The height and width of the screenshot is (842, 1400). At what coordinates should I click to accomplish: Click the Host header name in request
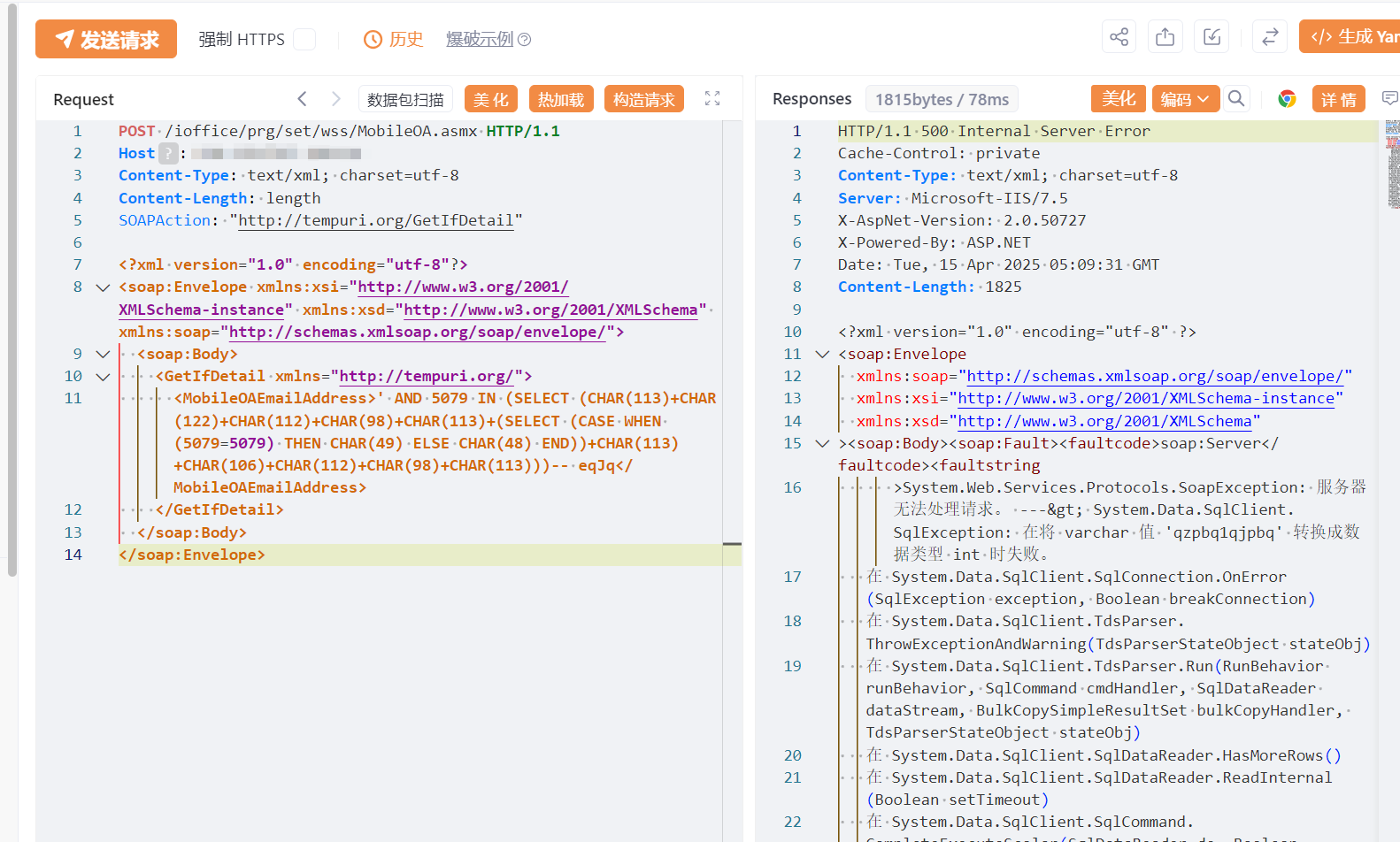[x=137, y=153]
